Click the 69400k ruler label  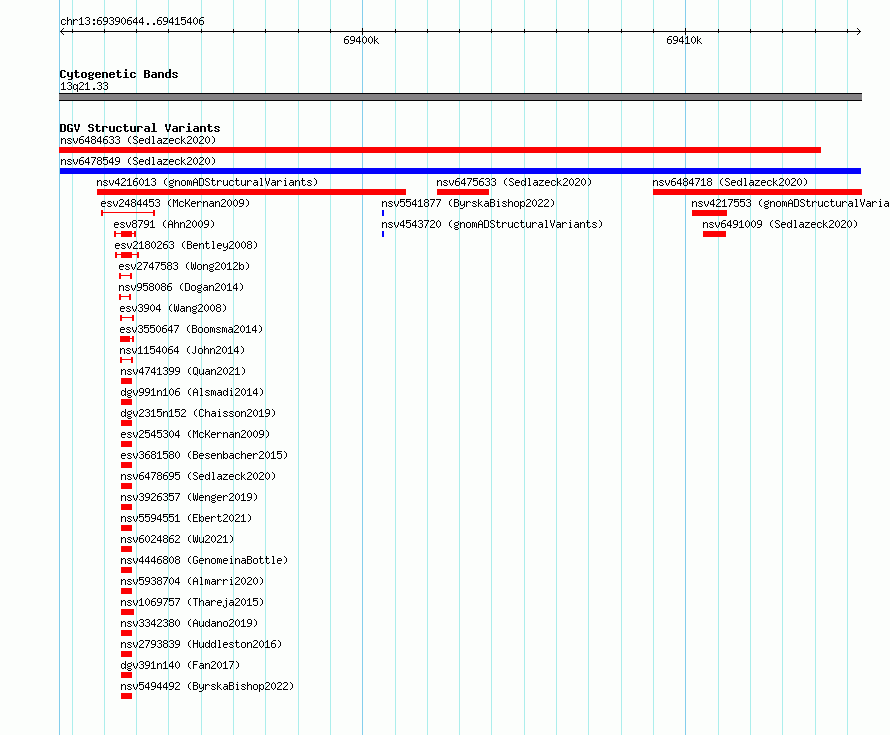click(361, 40)
